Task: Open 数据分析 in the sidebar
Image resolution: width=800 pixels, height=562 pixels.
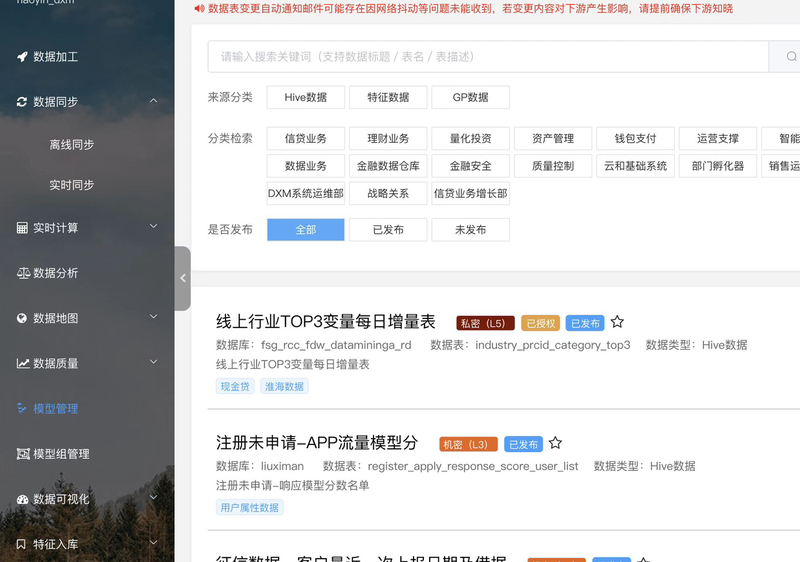Action: (x=56, y=273)
